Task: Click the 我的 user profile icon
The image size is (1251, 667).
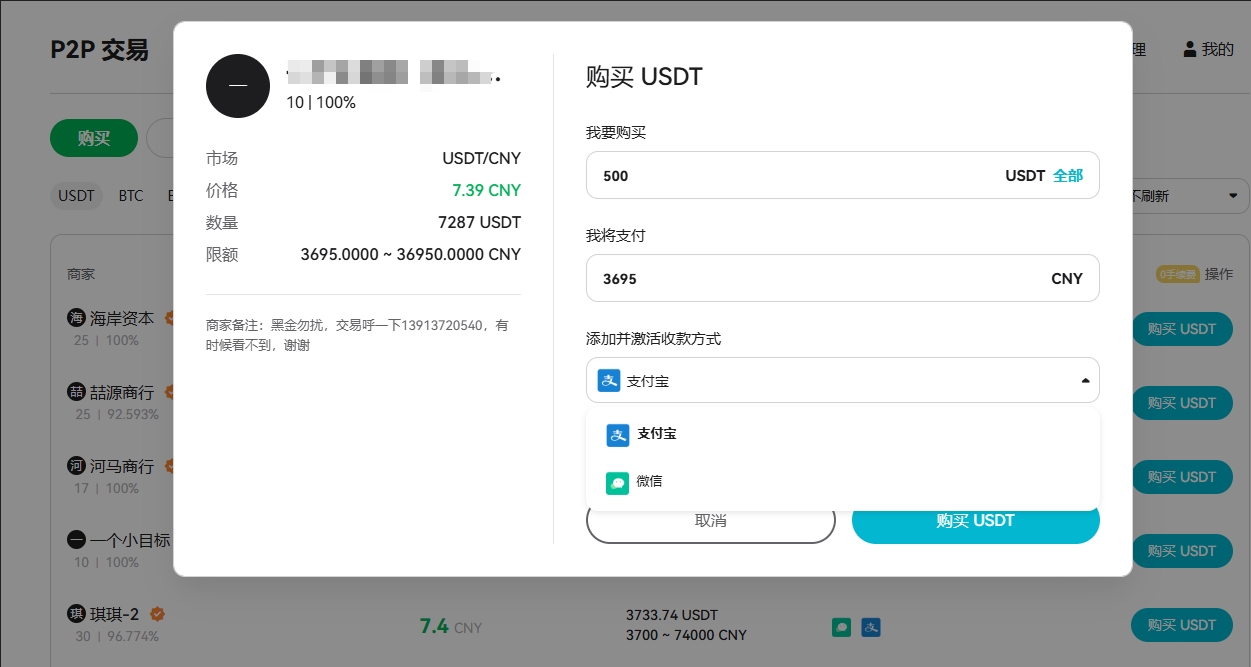Action: (x=1189, y=49)
